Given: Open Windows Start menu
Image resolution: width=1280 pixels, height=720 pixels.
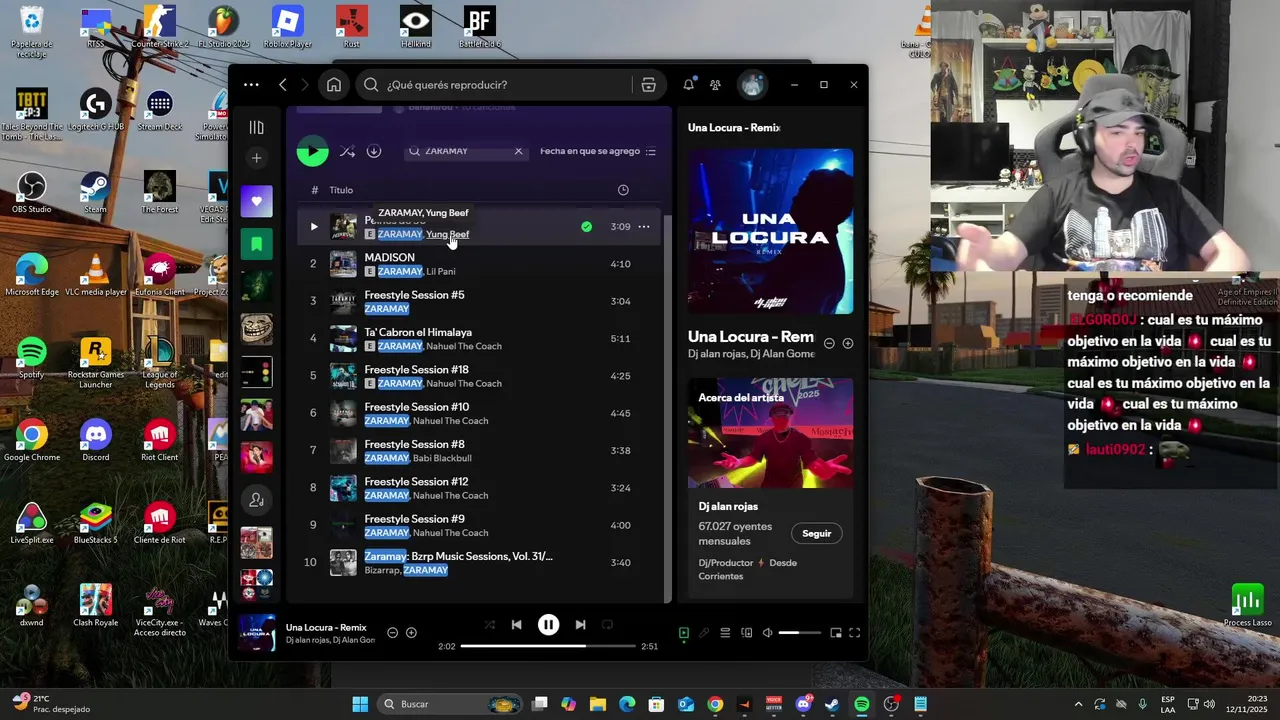Looking at the screenshot, I should click(360, 704).
